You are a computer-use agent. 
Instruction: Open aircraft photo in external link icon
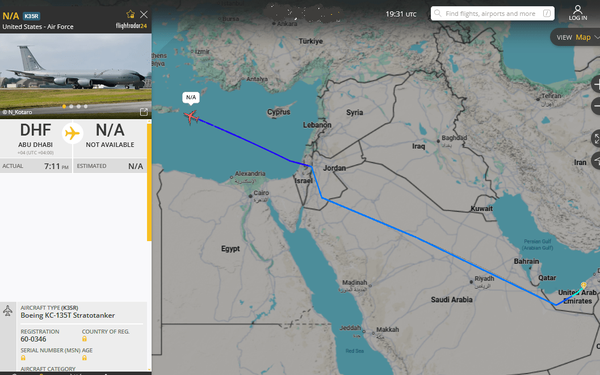click(144, 112)
